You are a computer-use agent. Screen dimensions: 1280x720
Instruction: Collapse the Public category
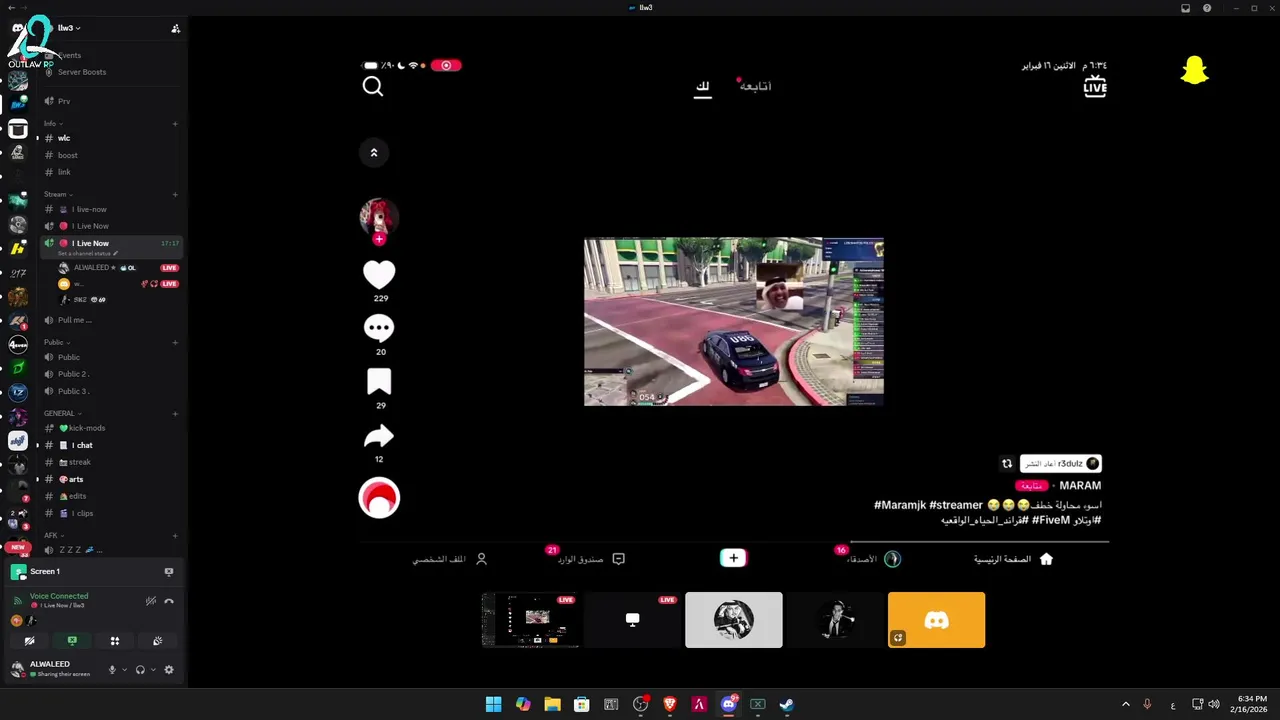click(56, 343)
